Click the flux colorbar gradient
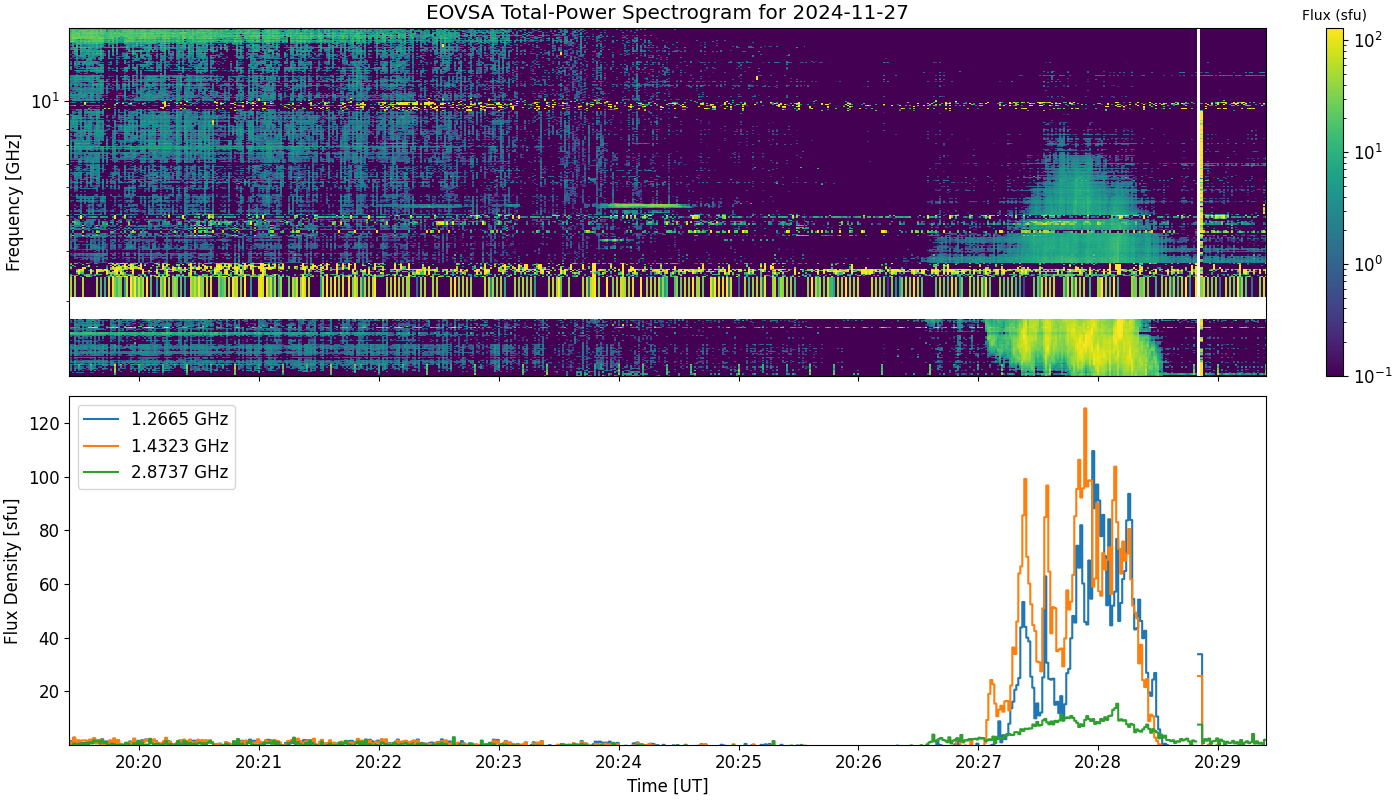 [1335, 202]
